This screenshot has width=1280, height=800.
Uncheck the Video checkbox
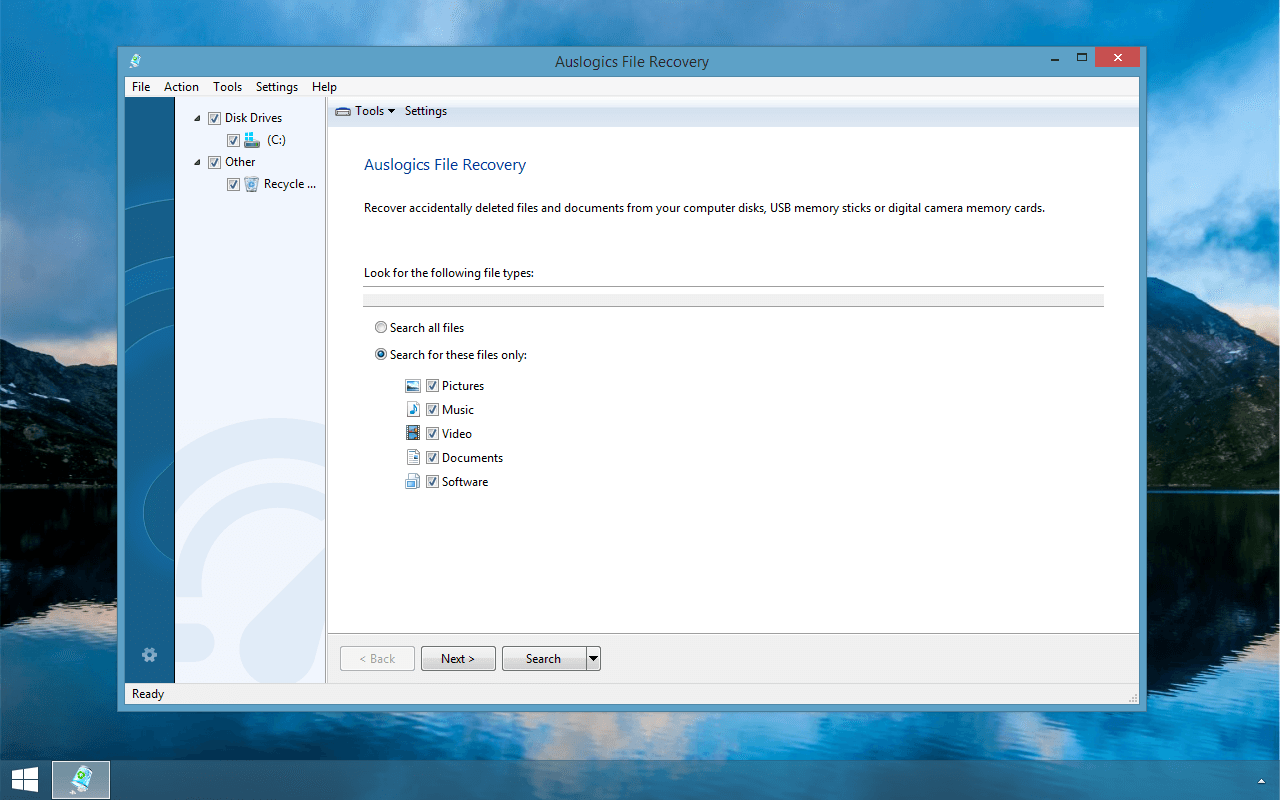[x=432, y=434]
